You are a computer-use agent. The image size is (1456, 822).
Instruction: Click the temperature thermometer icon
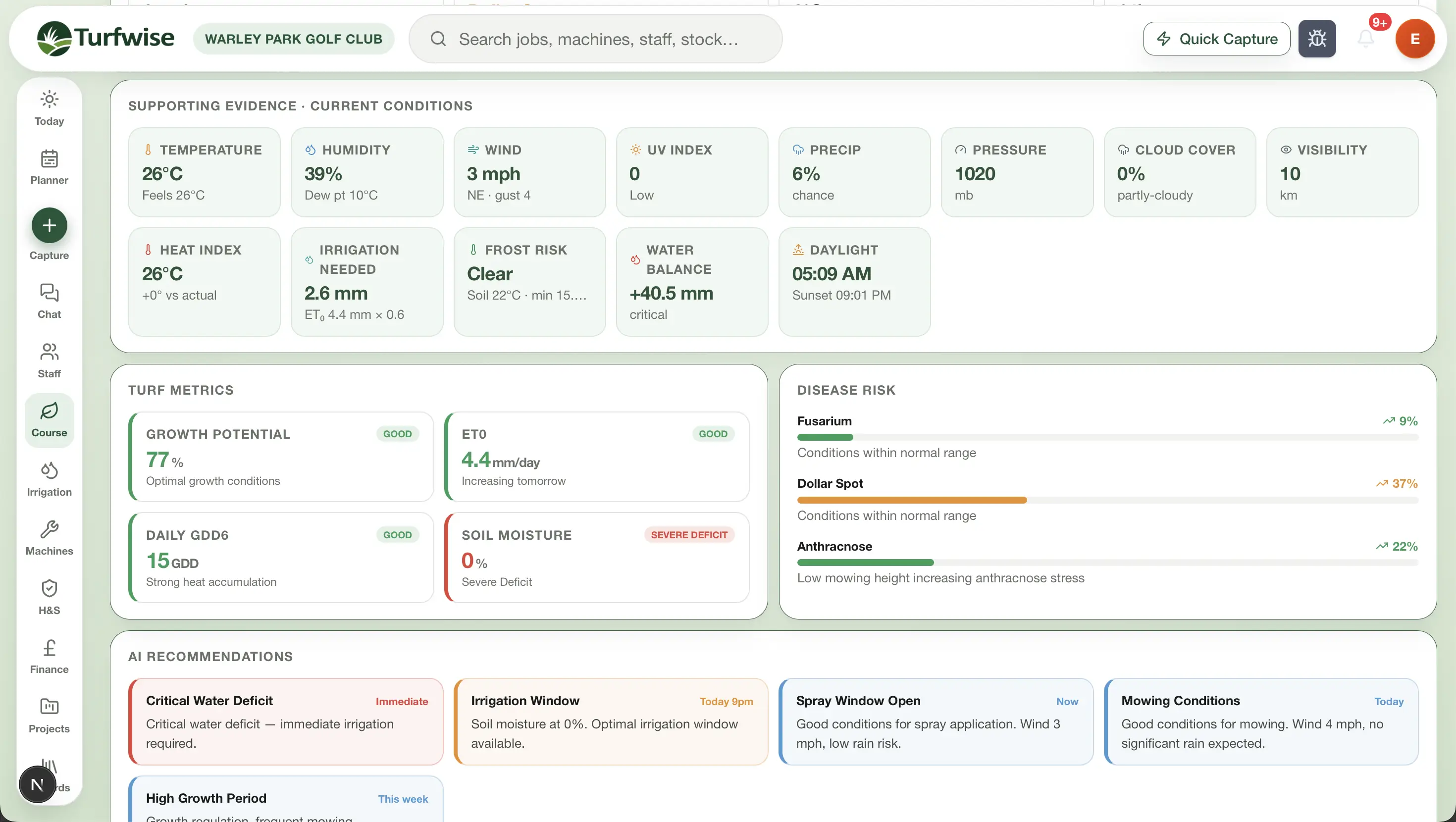point(148,150)
